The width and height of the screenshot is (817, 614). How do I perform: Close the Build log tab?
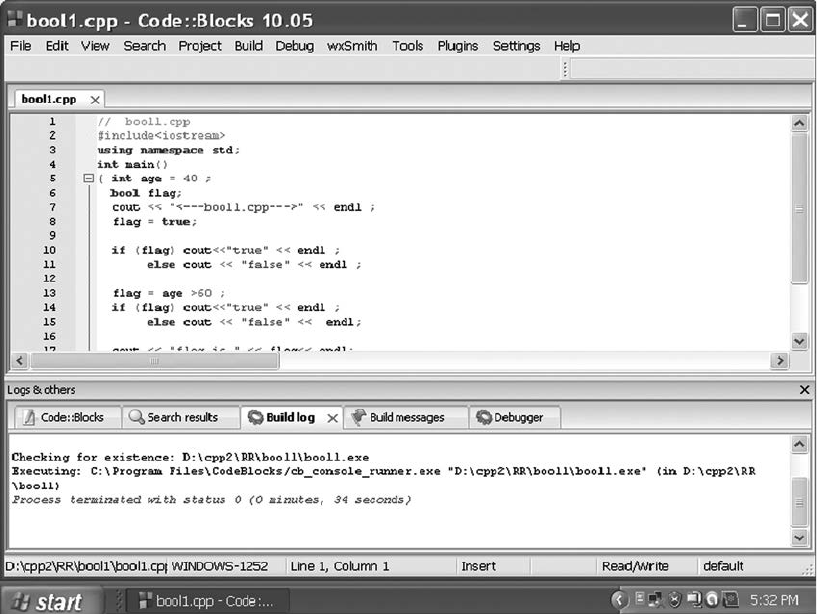(332, 418)
